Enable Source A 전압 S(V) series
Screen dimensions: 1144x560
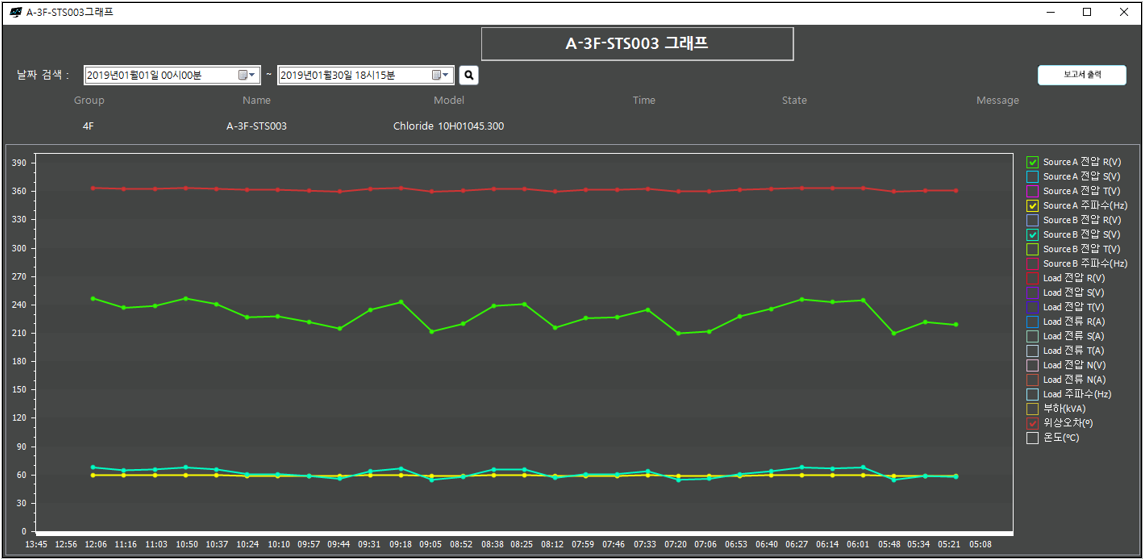coord(1033,176)
